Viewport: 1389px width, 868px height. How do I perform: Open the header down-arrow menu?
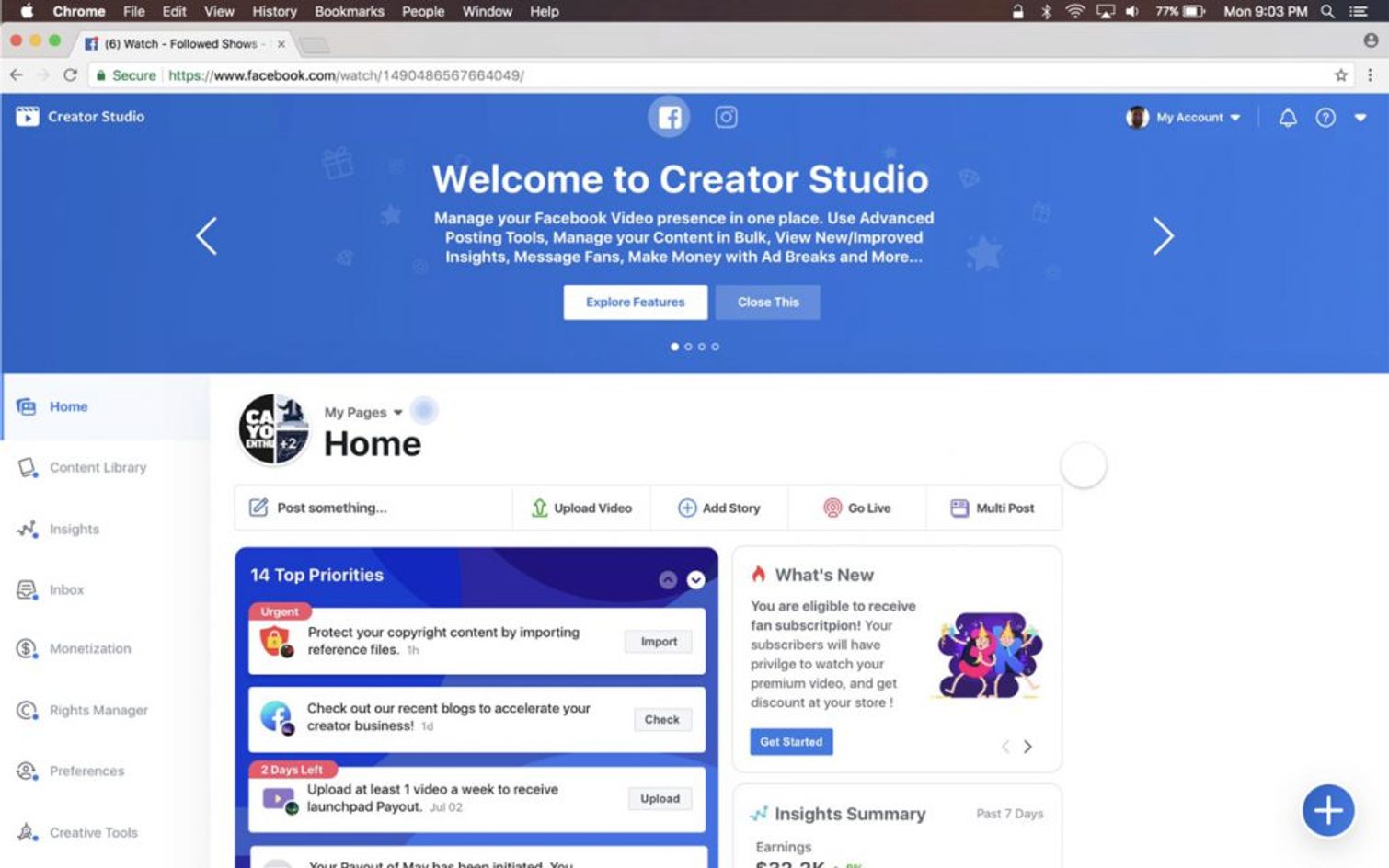[x=1360, y=117]
